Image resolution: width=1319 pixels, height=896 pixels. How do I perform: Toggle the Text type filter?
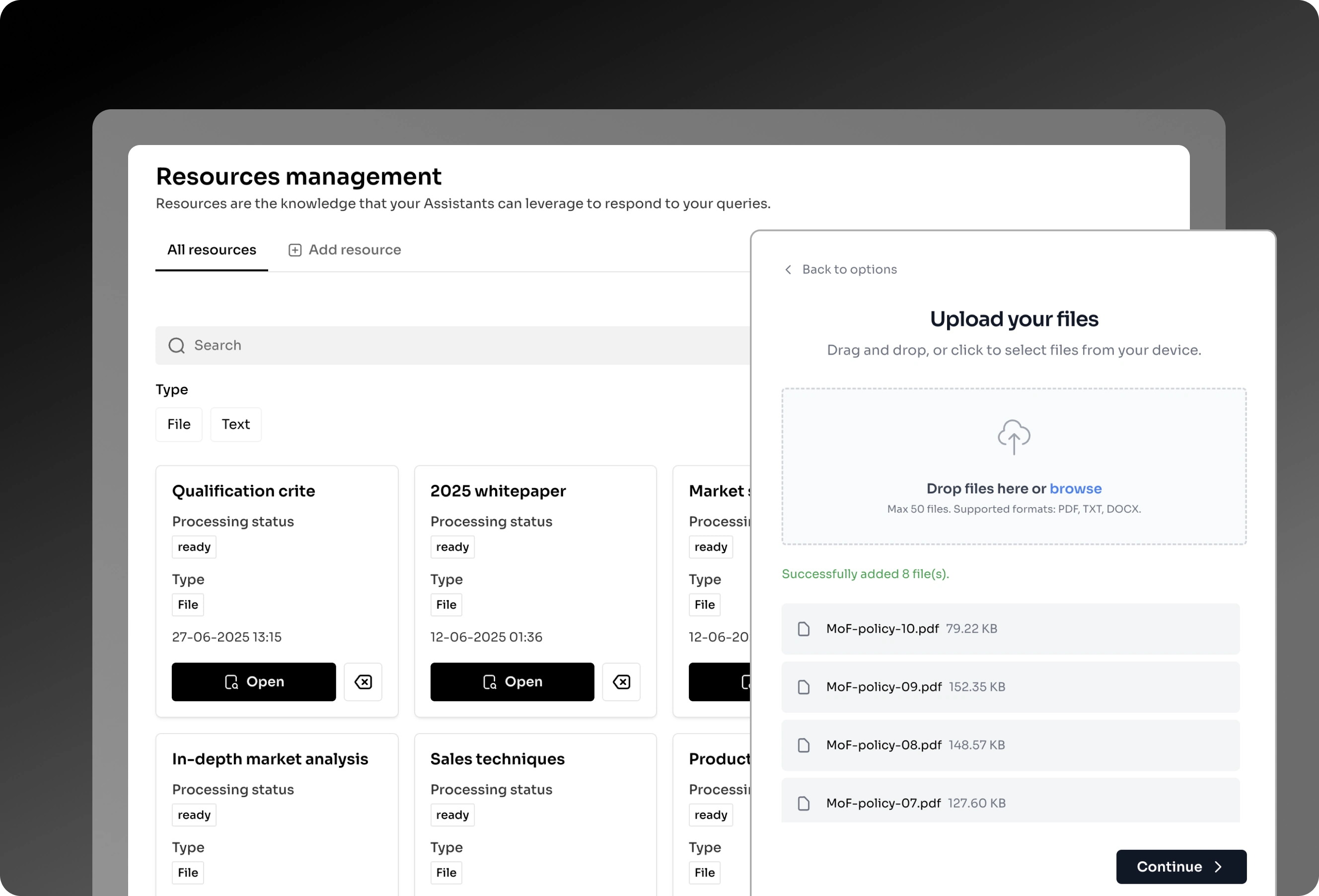235,424
